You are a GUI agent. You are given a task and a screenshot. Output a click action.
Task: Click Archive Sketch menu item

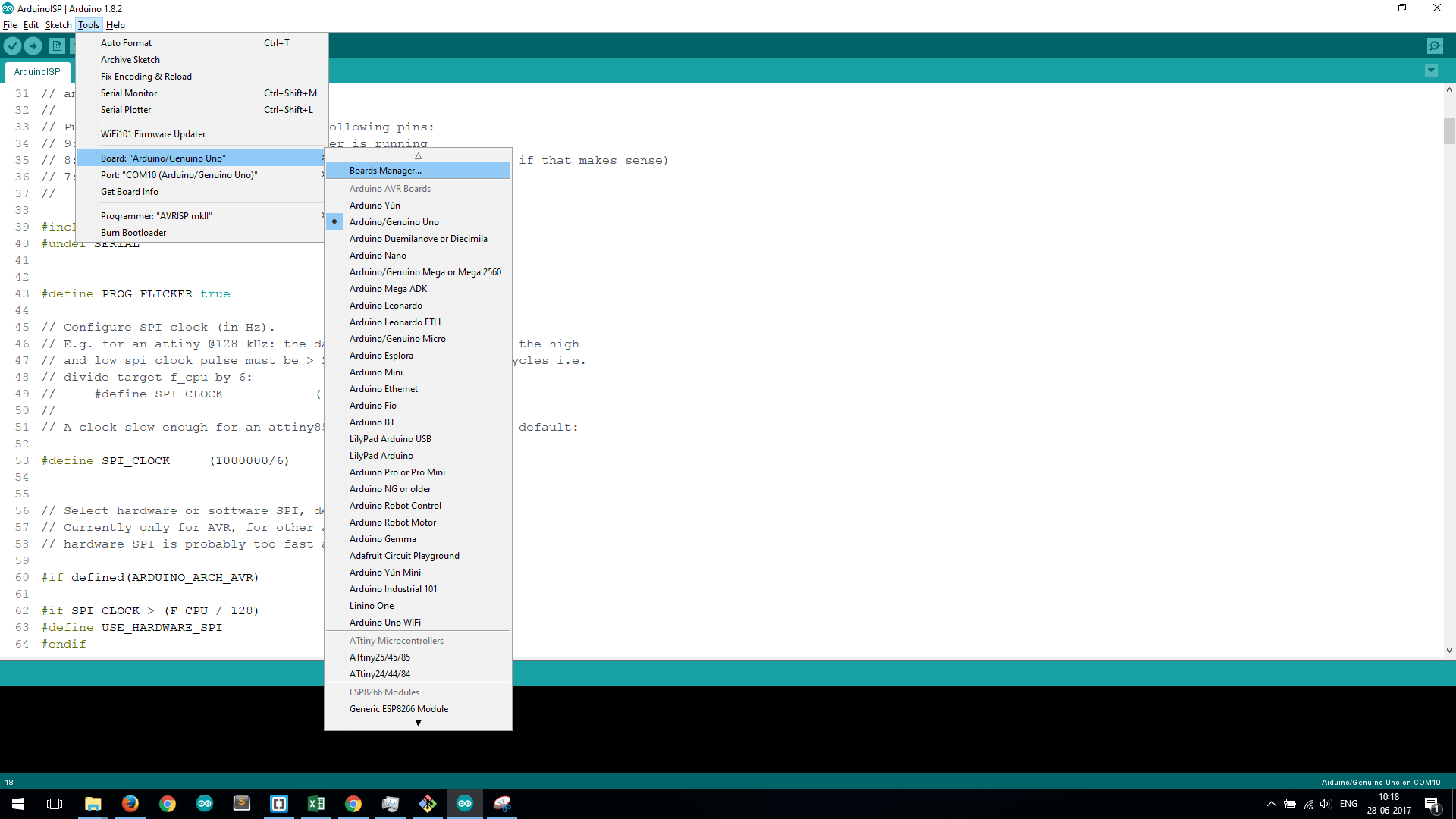[x=202, y=60]
